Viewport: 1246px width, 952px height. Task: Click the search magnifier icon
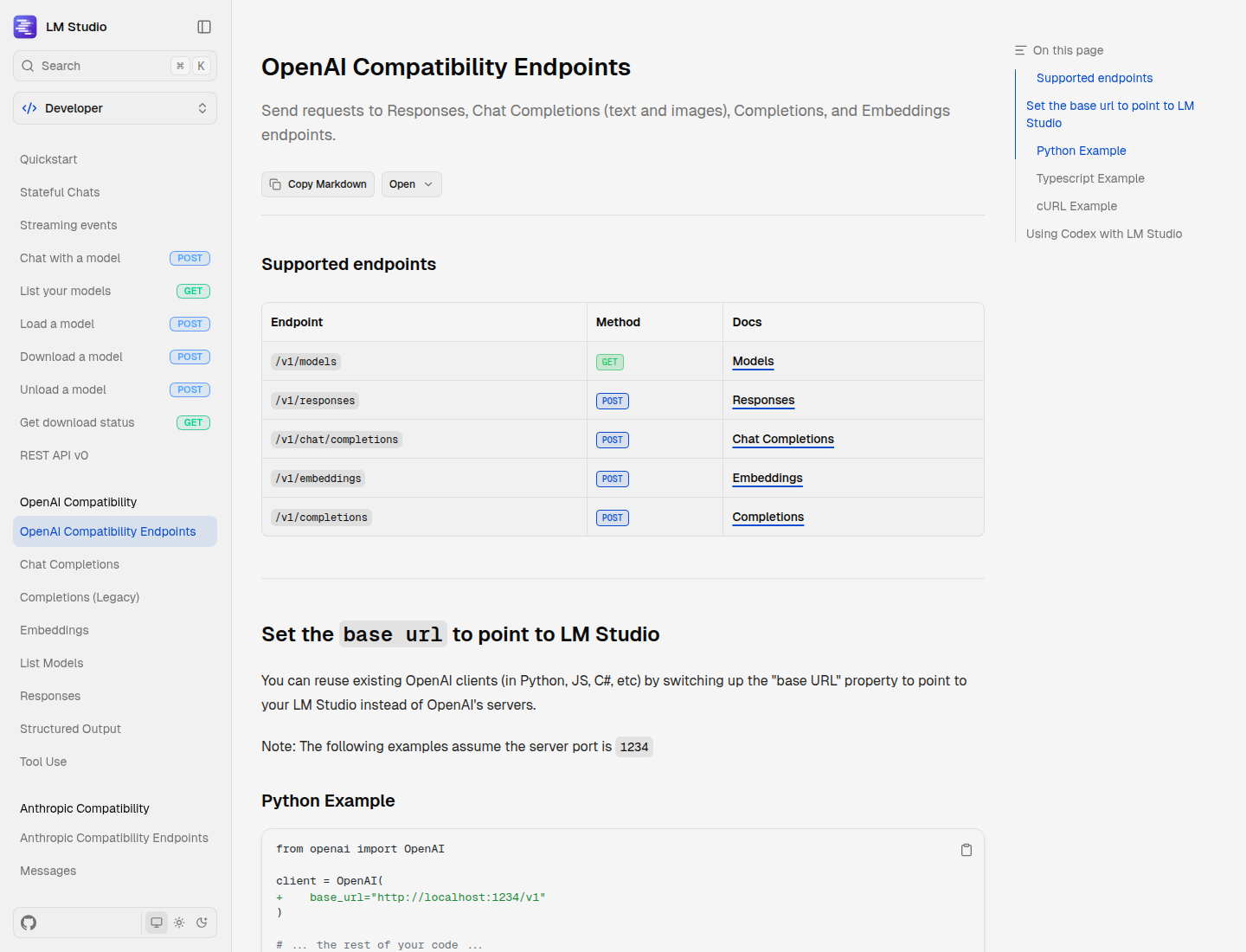point(28,66)
